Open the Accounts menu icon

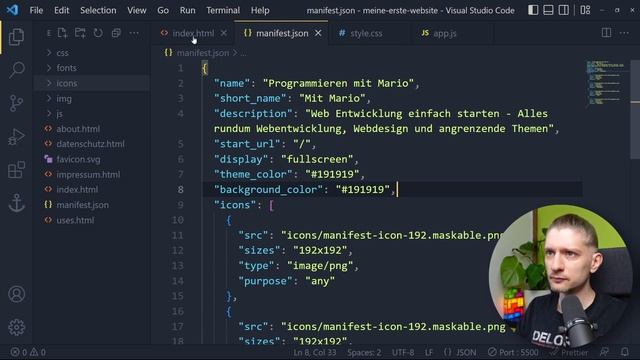16,294
